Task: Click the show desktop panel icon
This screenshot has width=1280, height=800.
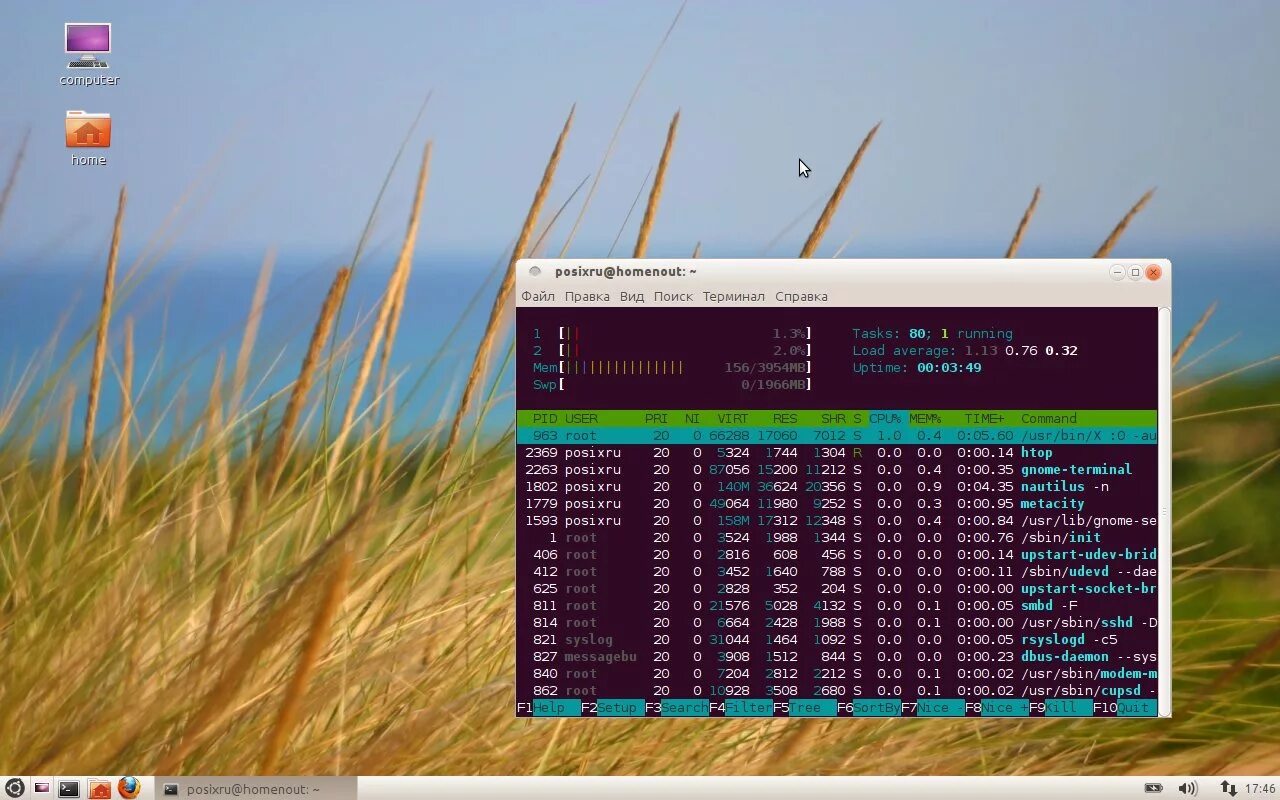Action: [42, 788]
